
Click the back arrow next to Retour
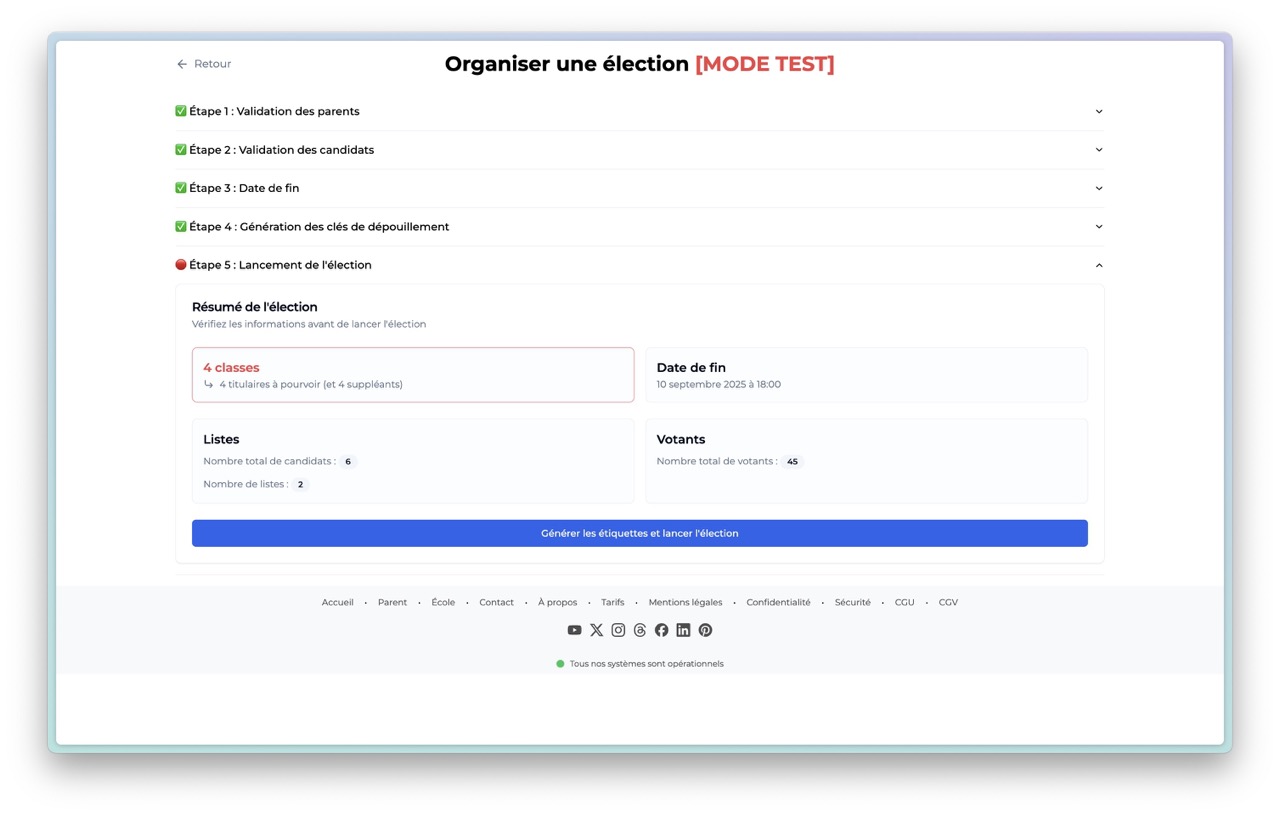tap(180, 63)
